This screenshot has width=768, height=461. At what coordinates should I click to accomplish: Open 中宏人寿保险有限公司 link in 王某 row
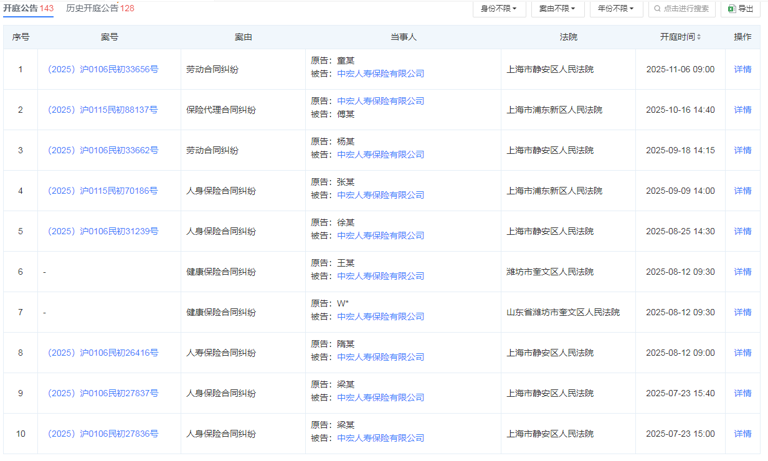click(x=381, y=276)
